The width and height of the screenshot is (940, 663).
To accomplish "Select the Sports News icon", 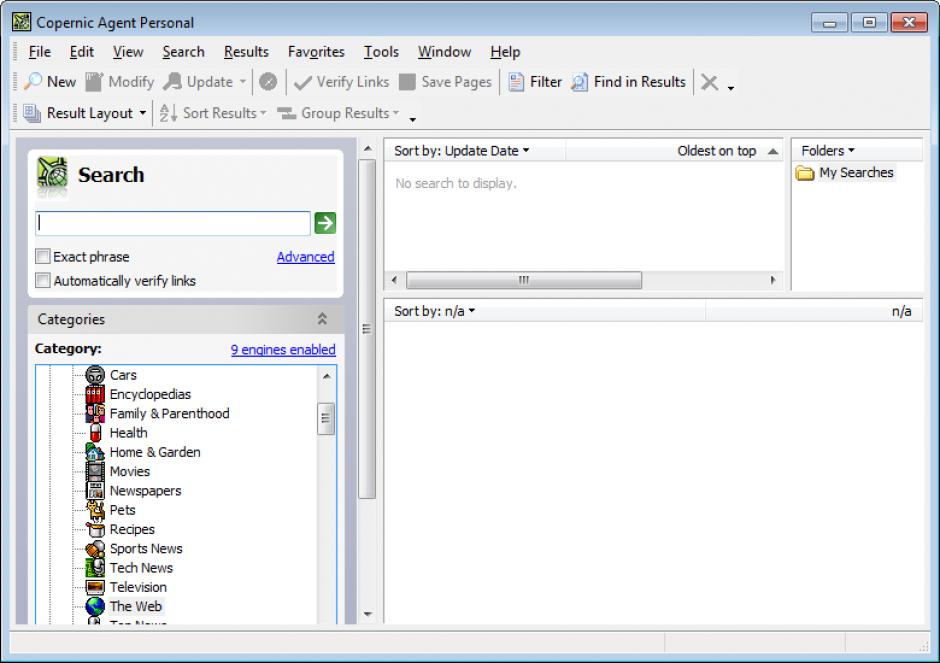I will [x=95, y=548].
